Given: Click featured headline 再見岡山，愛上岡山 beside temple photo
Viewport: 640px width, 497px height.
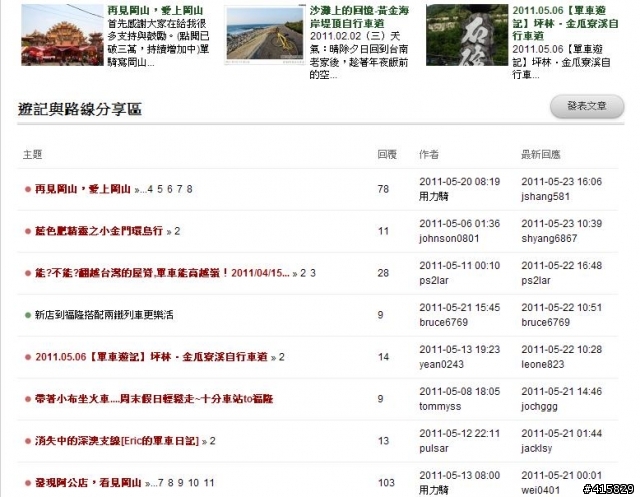Looking at the screenshot, I should [x=156, y=11].
